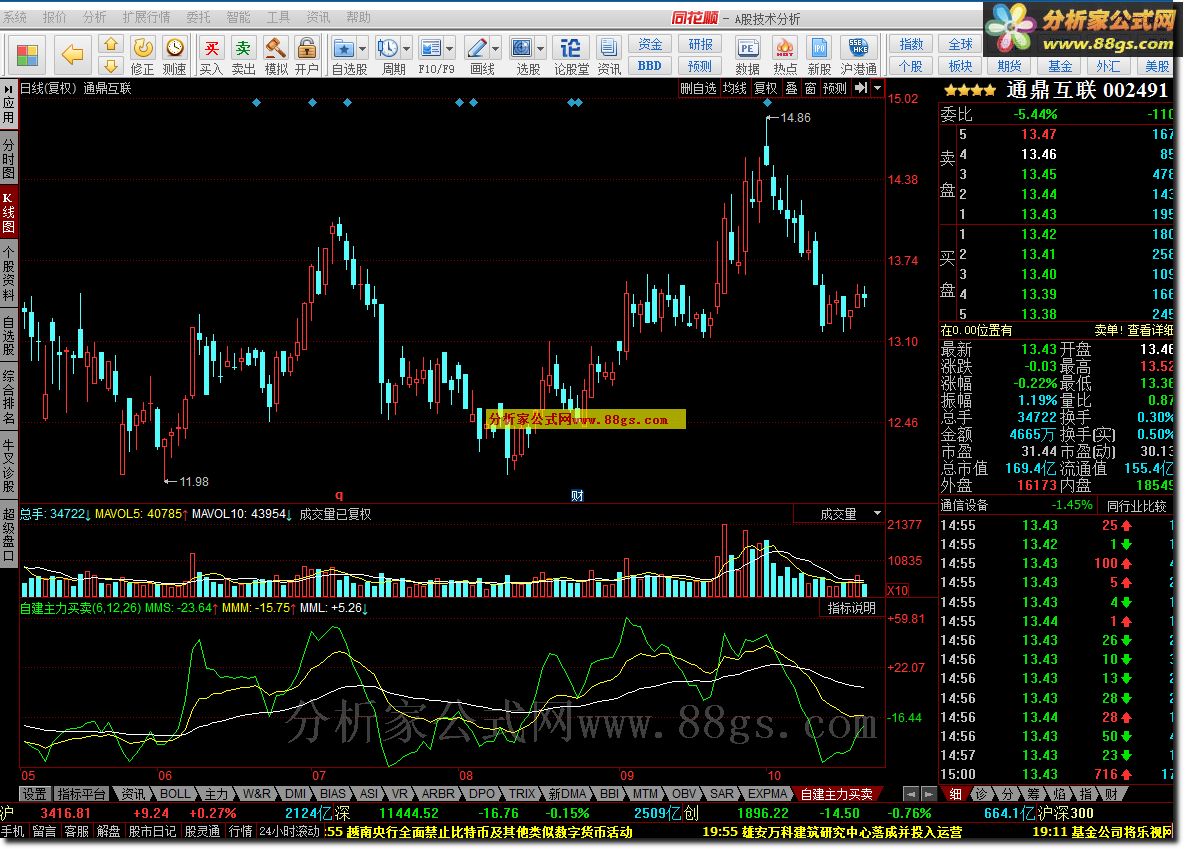Open the 报价 menu
The image size is (1185, 849).
click(54, 17)
